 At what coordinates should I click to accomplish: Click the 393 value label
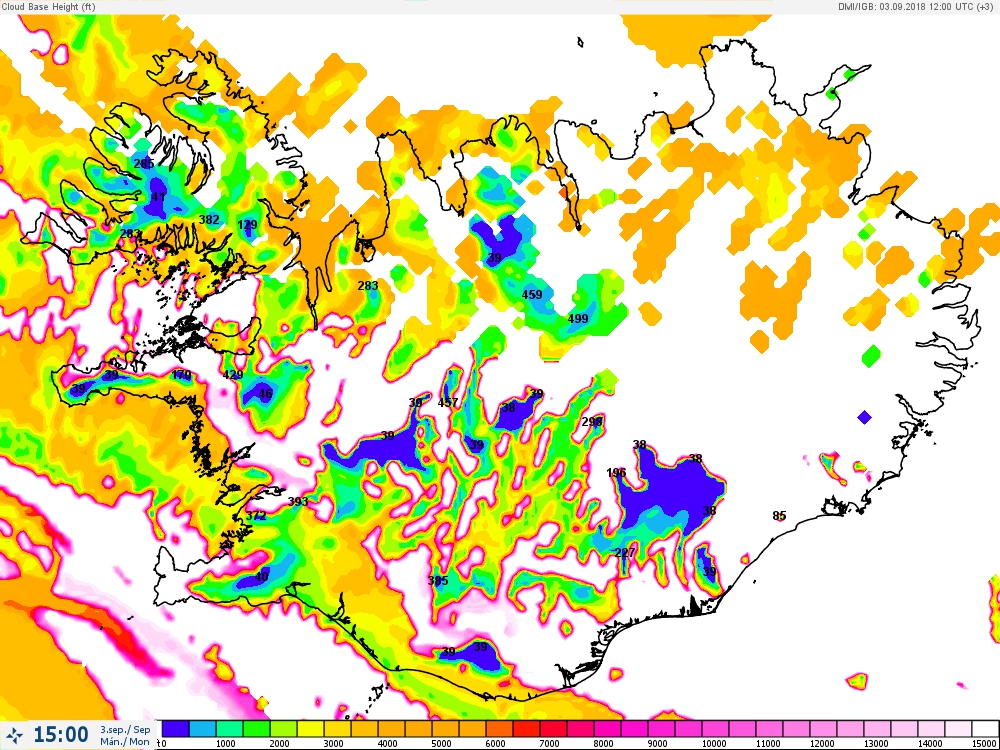tap(298, 501)
